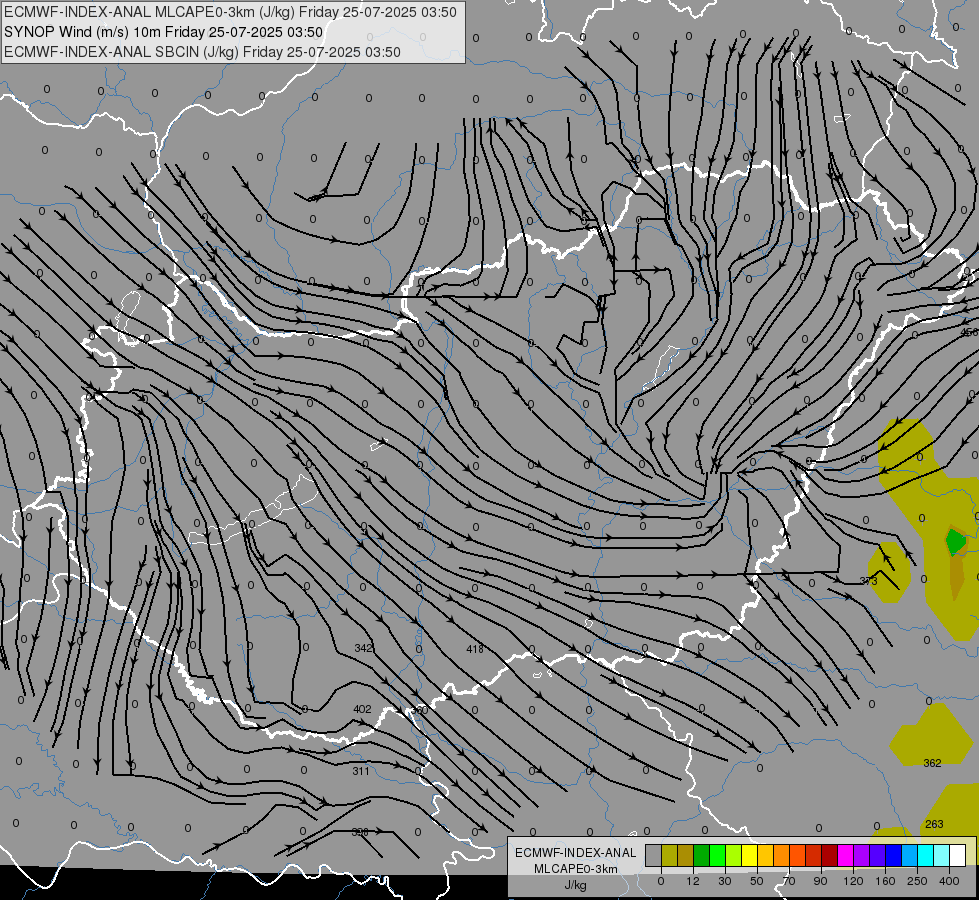Click the legend tick label 250
979x900 pixels.
[x=917, y=881]
